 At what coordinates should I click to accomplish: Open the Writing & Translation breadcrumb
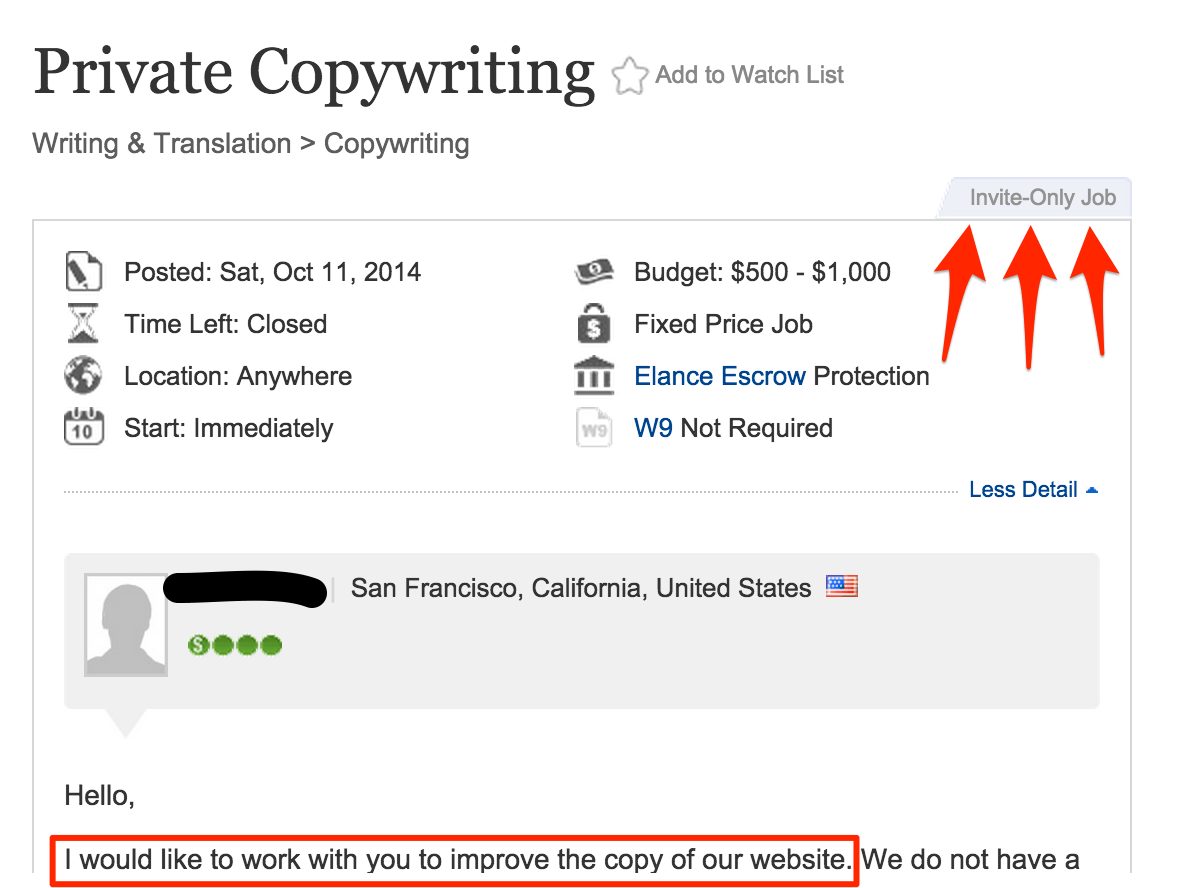(x=162, y=143)
